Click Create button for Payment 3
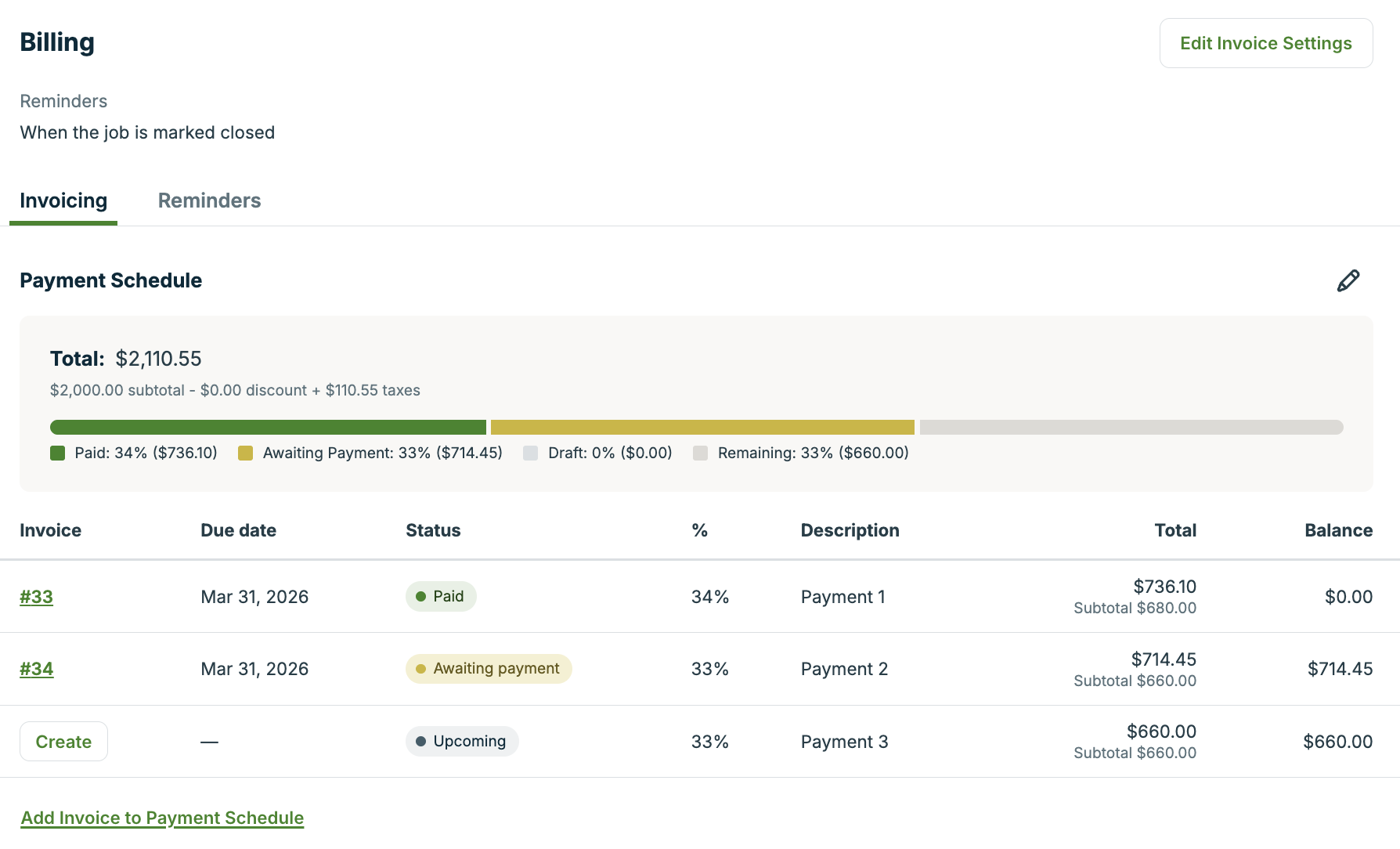The image size is (1400, 849). [63, 742]
